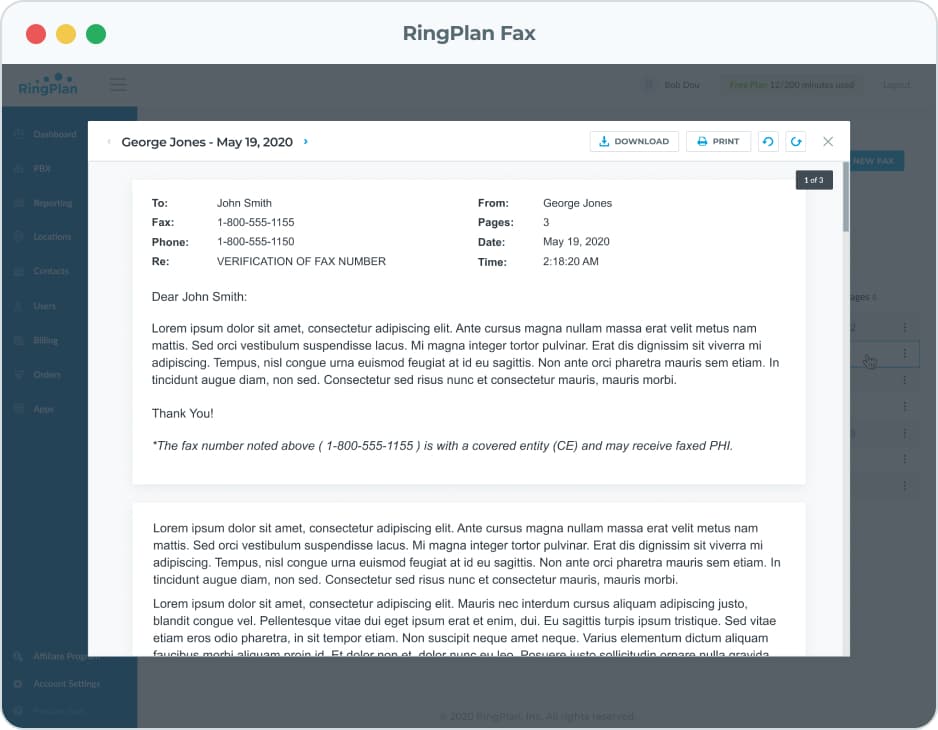Toggle the hamburger menu in the header

(x=118, y=85)
